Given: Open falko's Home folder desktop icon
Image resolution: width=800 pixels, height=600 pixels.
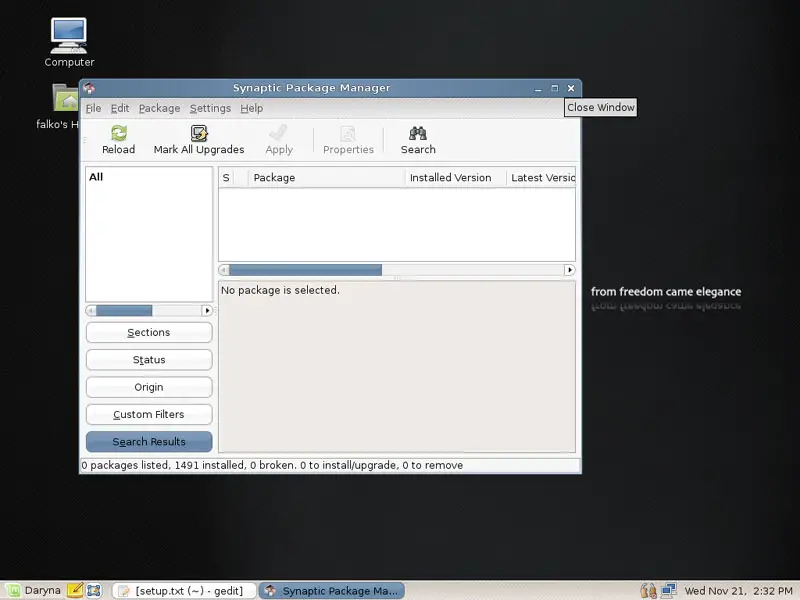Looking at the screenshot, I should click(65, 97).
